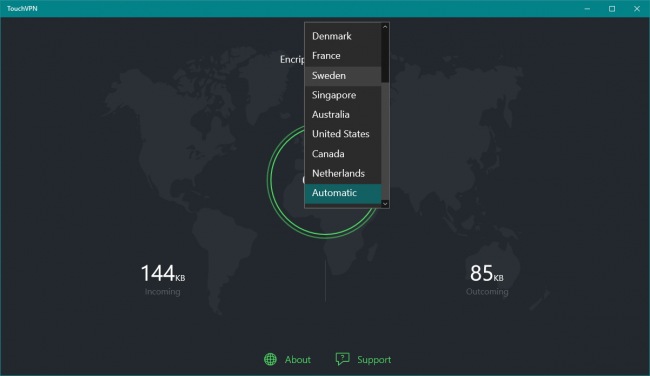Maximize the TouchVPN window
The image size is (650, 376).
[x=612, y=9]
